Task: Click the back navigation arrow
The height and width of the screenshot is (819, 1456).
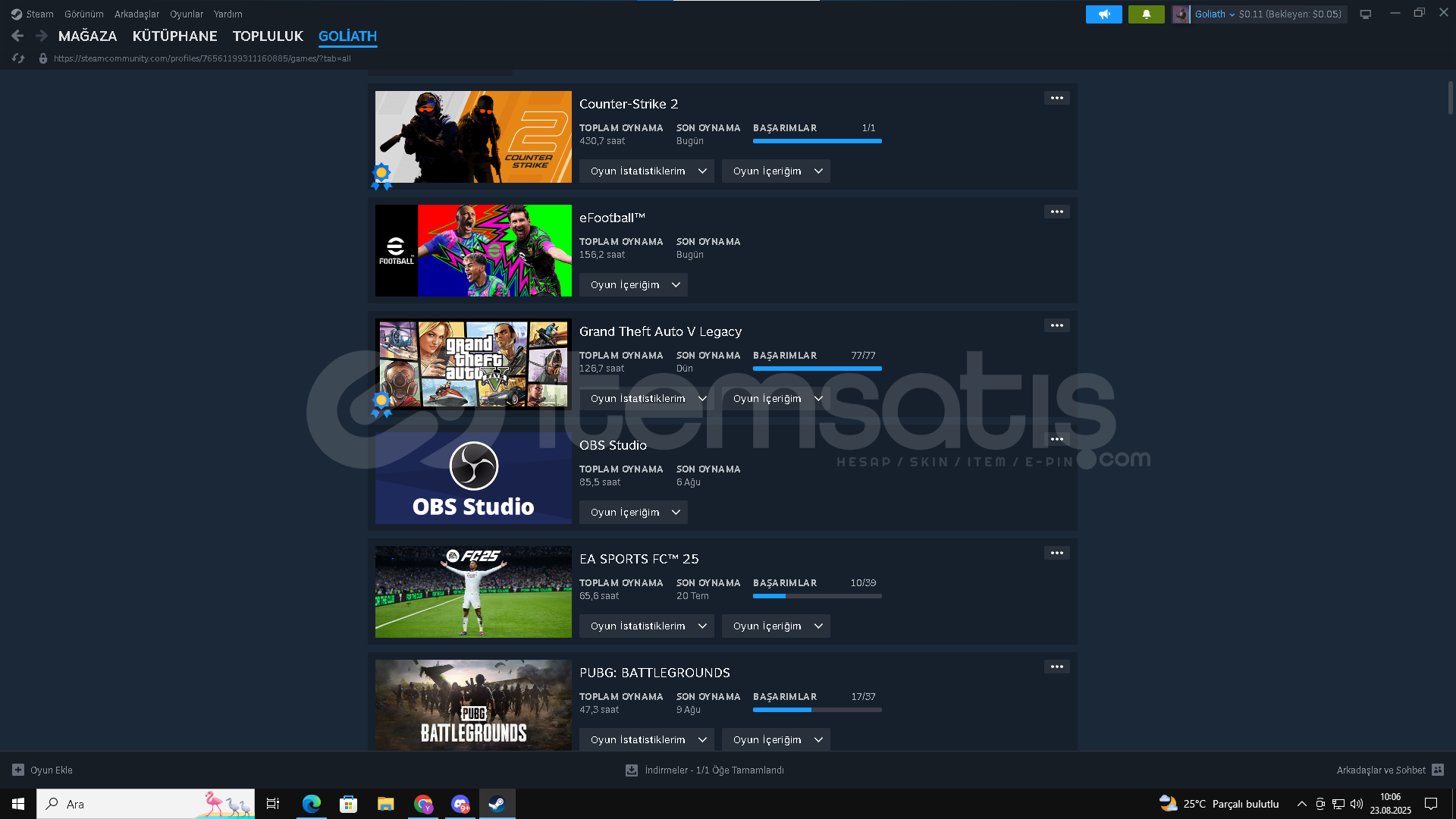Action: [17, 36]
